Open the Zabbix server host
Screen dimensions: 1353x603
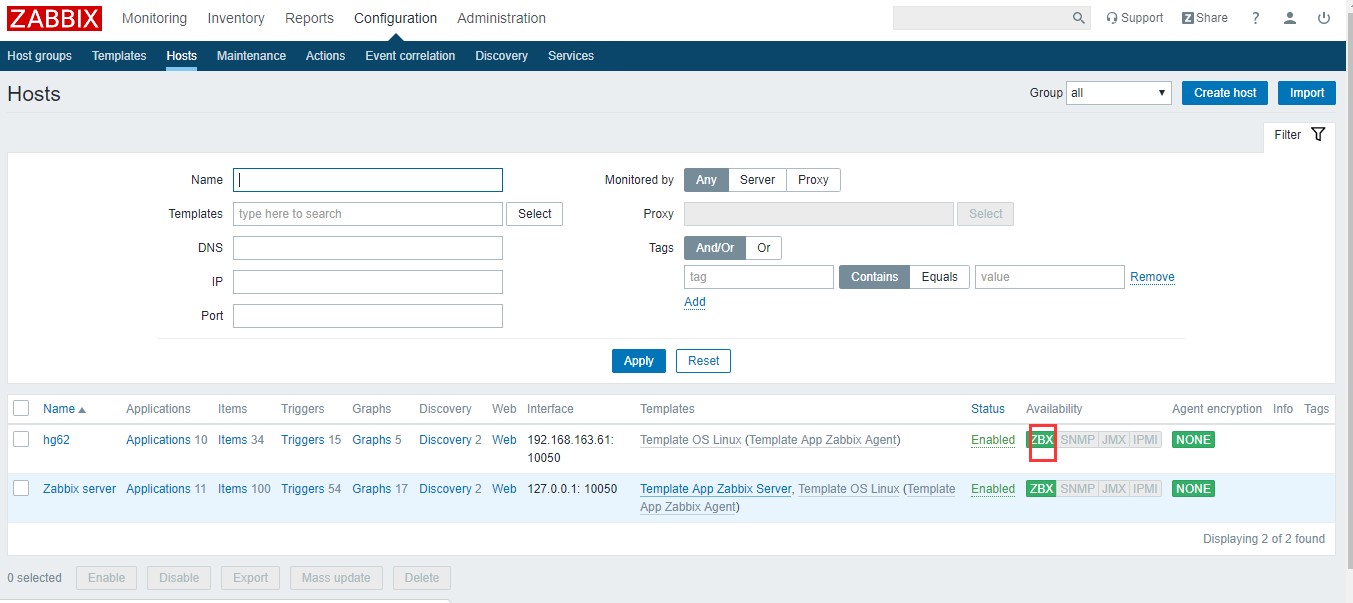[x=79, y=489]
